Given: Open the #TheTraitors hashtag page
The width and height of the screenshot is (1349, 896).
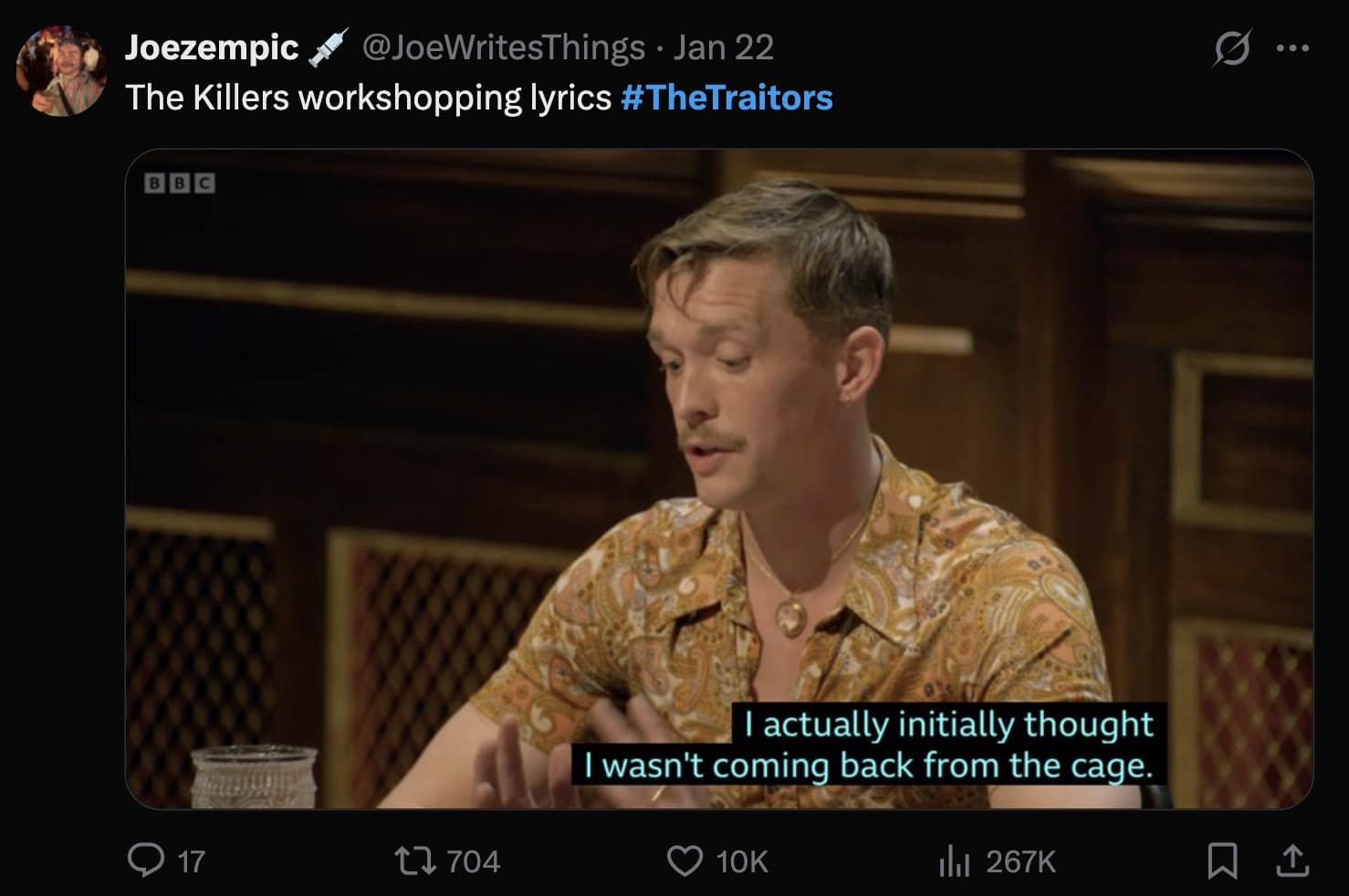Looking at the screenshot, I should click(x=726, y=97).
